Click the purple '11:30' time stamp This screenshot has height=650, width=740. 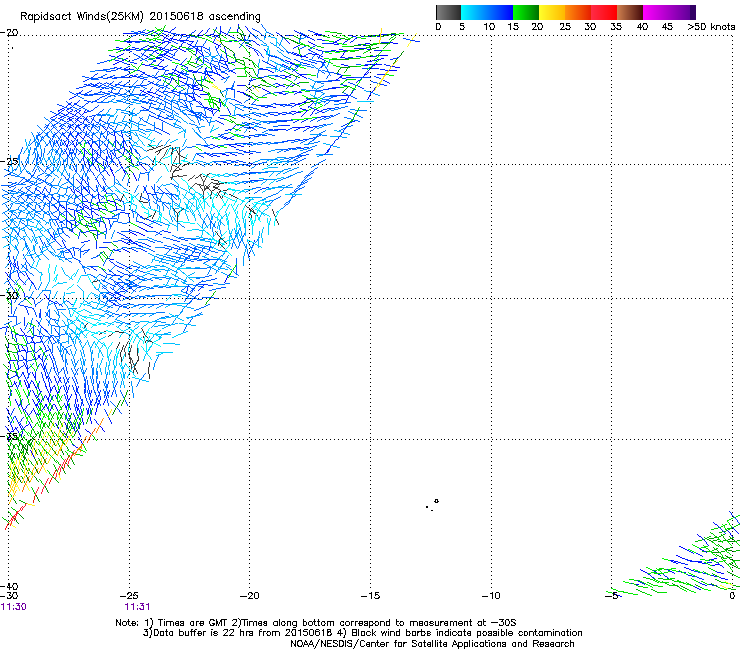(x=14, y=607)
